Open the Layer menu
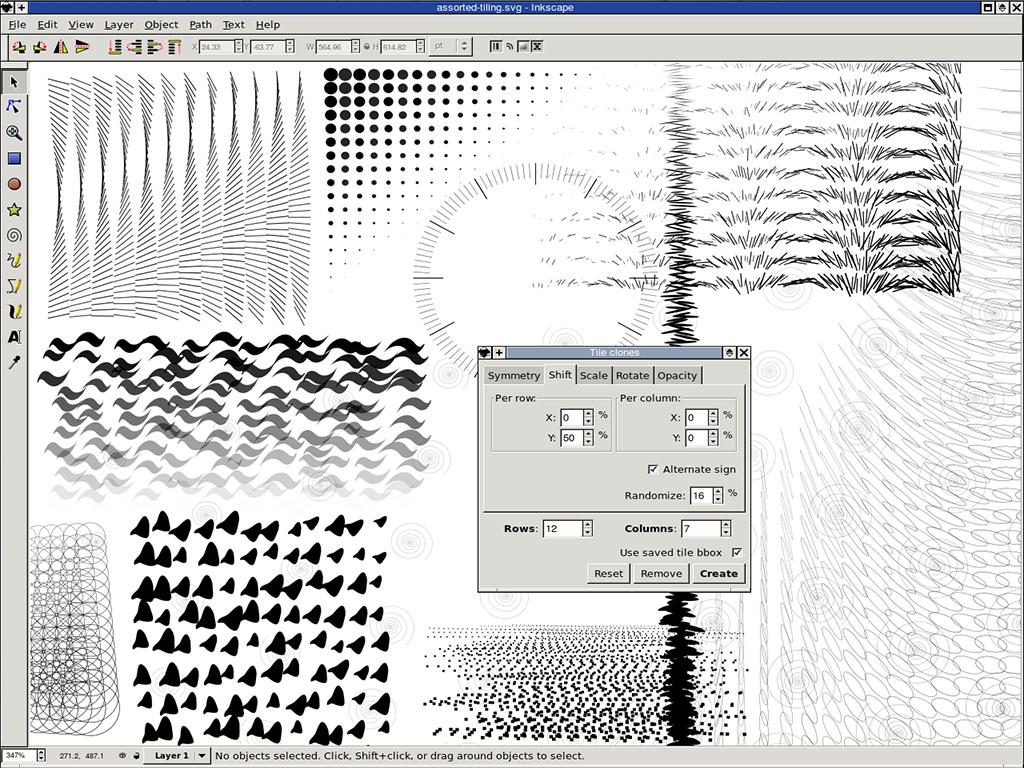This screenshot has width=1024, height=768. click(119, 25)
